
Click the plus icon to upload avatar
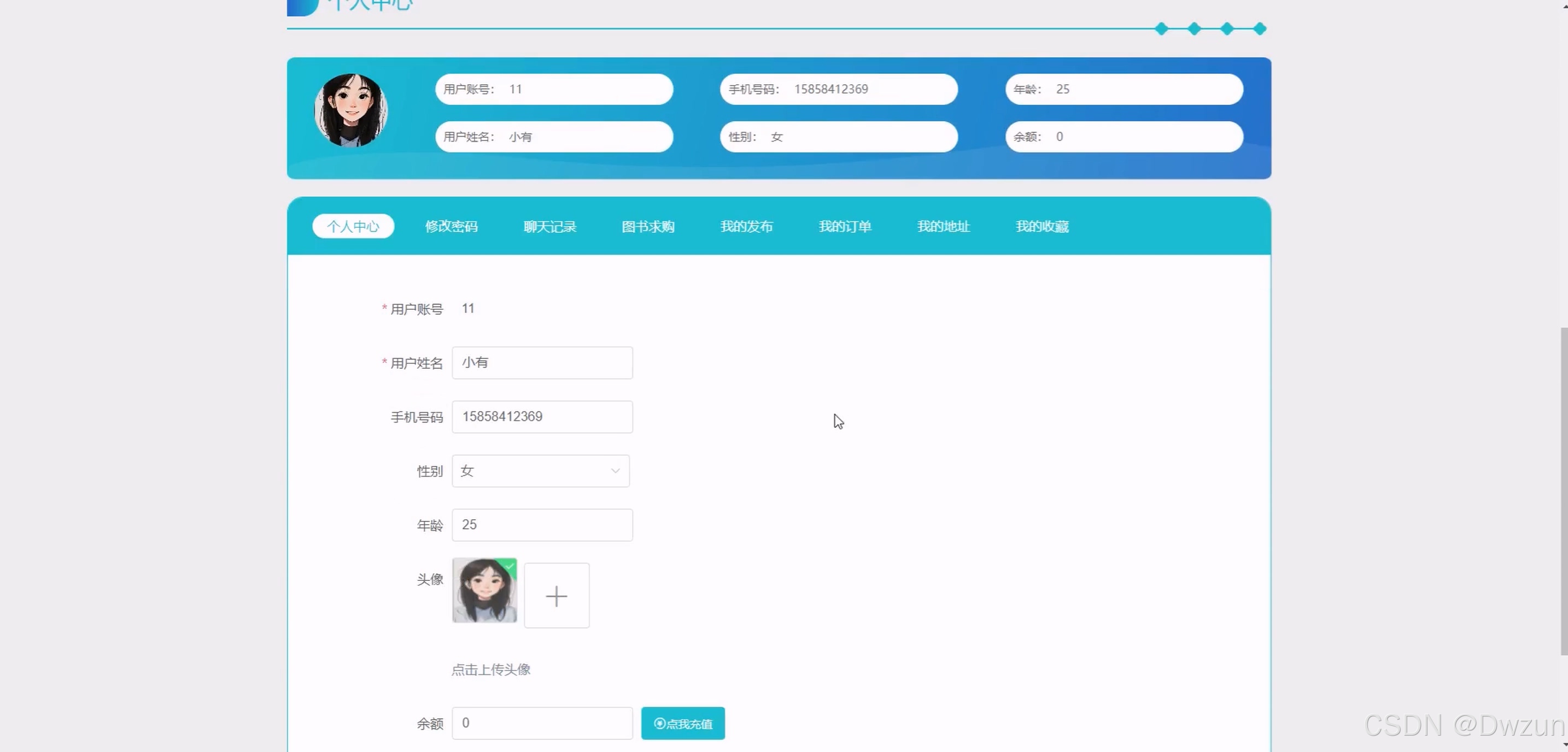tap(557, 596)
